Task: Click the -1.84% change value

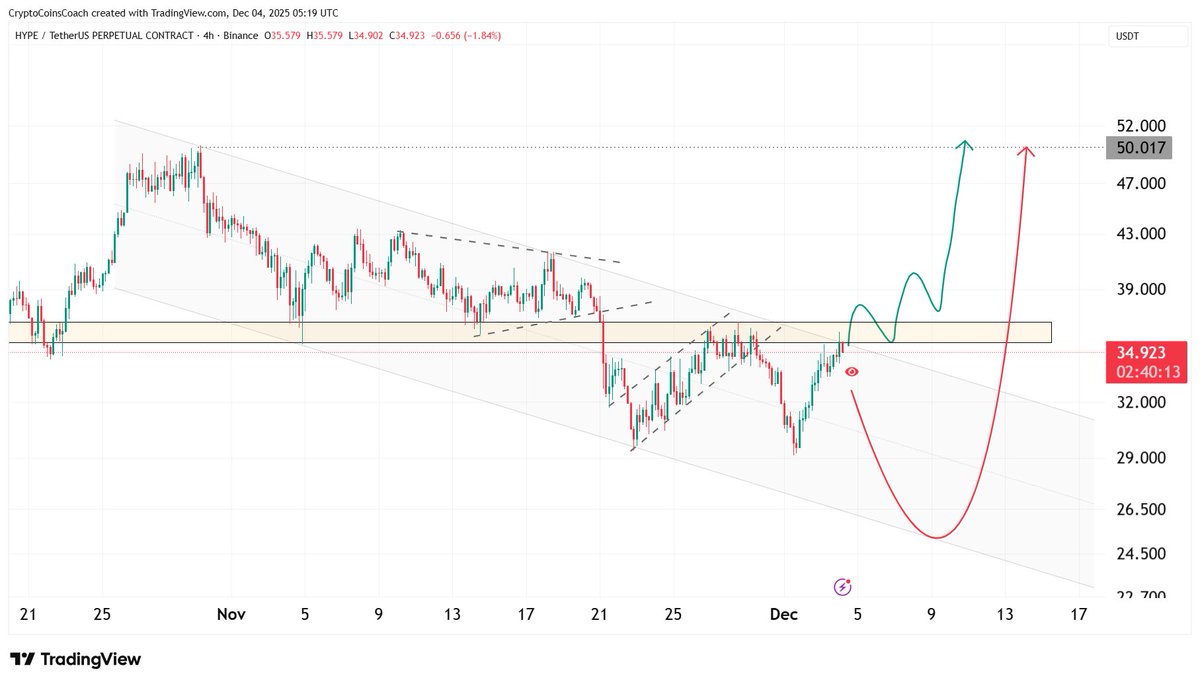Action: click(x=484, y=34)
